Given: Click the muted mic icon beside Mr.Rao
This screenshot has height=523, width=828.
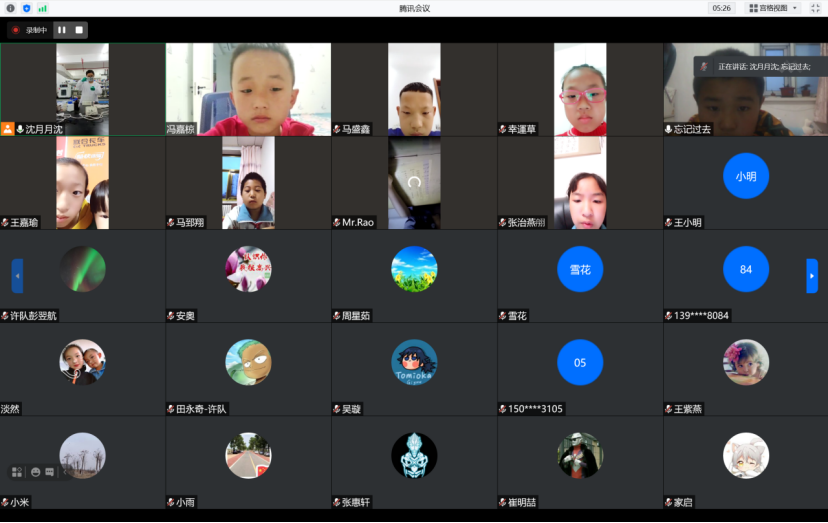Looking at the screenshot, I should pyautogui.click(x=337, y=222).
